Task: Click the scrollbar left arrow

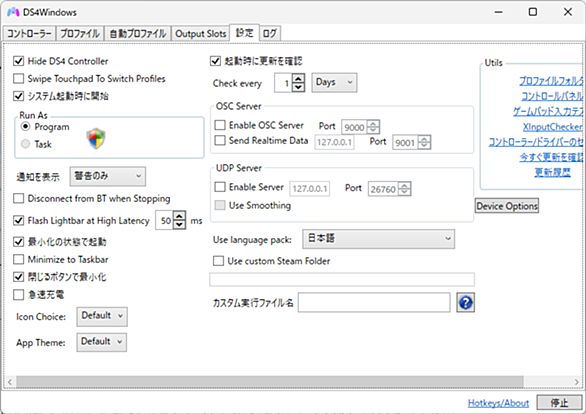Action: pyautogui.click(x=10, y=382)
